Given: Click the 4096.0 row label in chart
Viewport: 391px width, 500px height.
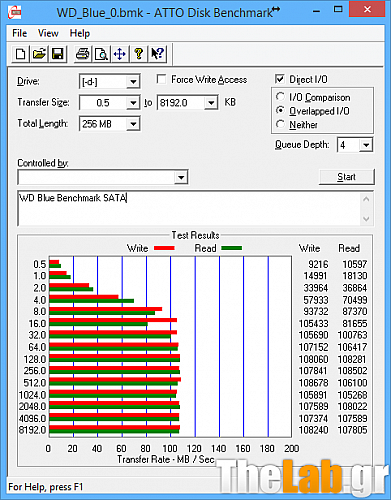Looking at the screenshot, I should [32, 418].
